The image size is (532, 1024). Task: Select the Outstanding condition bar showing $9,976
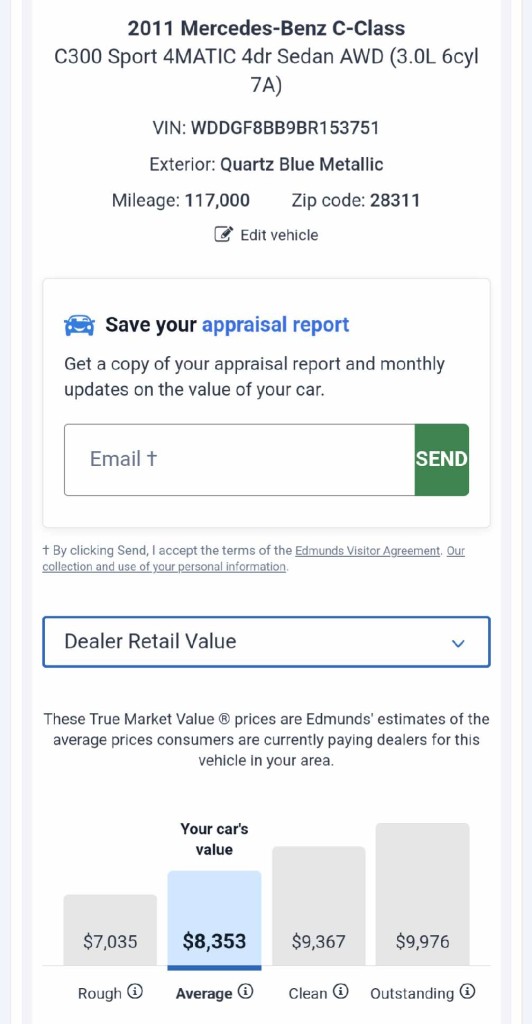point(422,894)
